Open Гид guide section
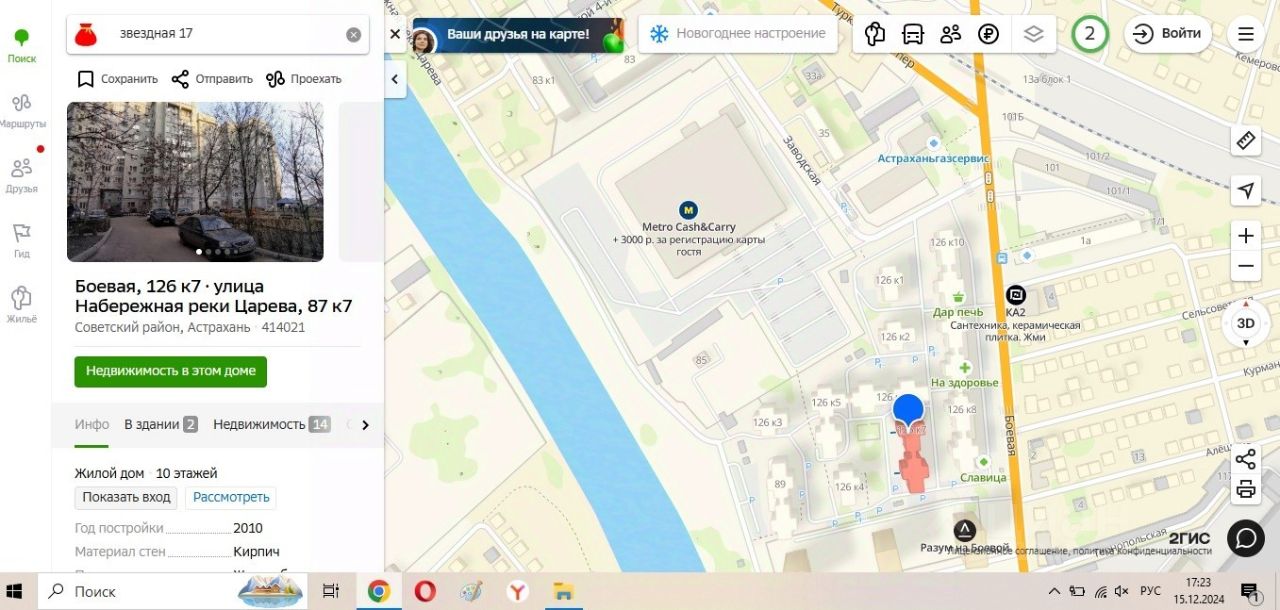 click(22, 241)
